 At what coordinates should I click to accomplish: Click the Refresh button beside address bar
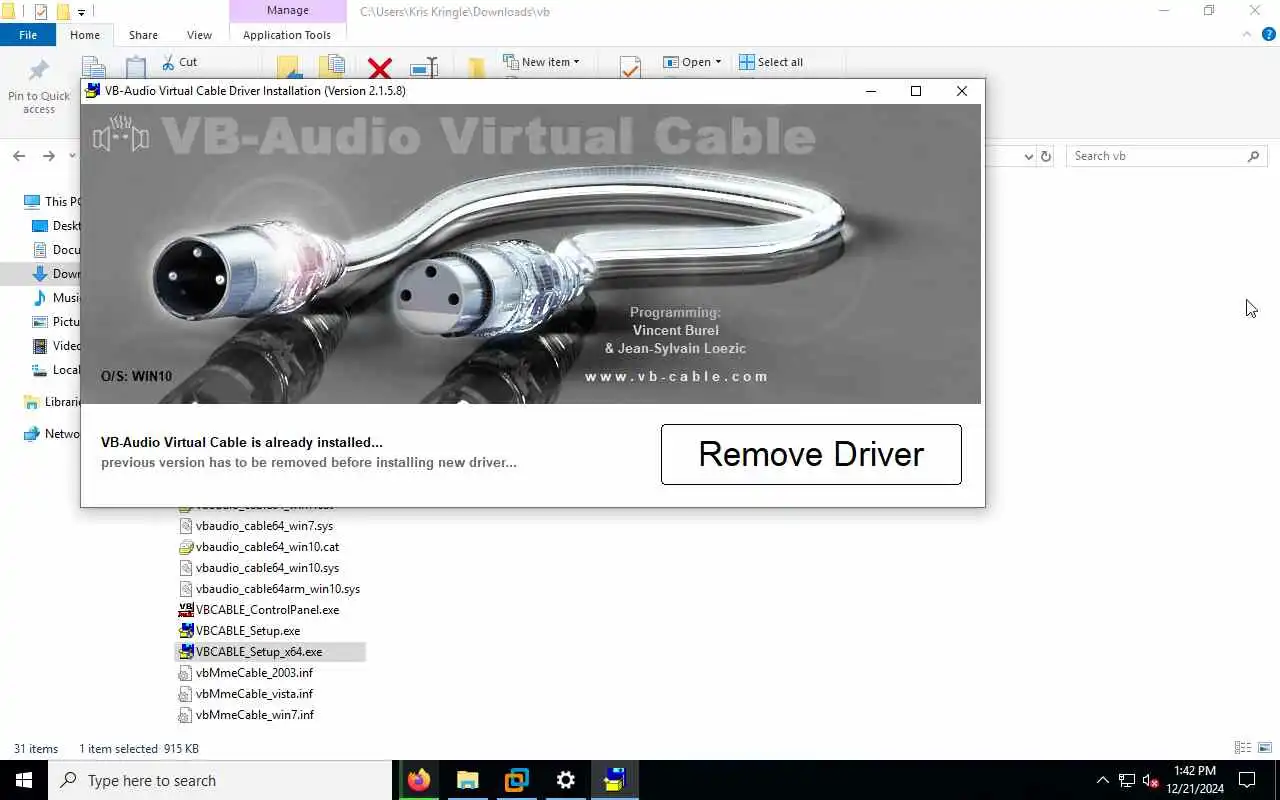pos(1046,156)
